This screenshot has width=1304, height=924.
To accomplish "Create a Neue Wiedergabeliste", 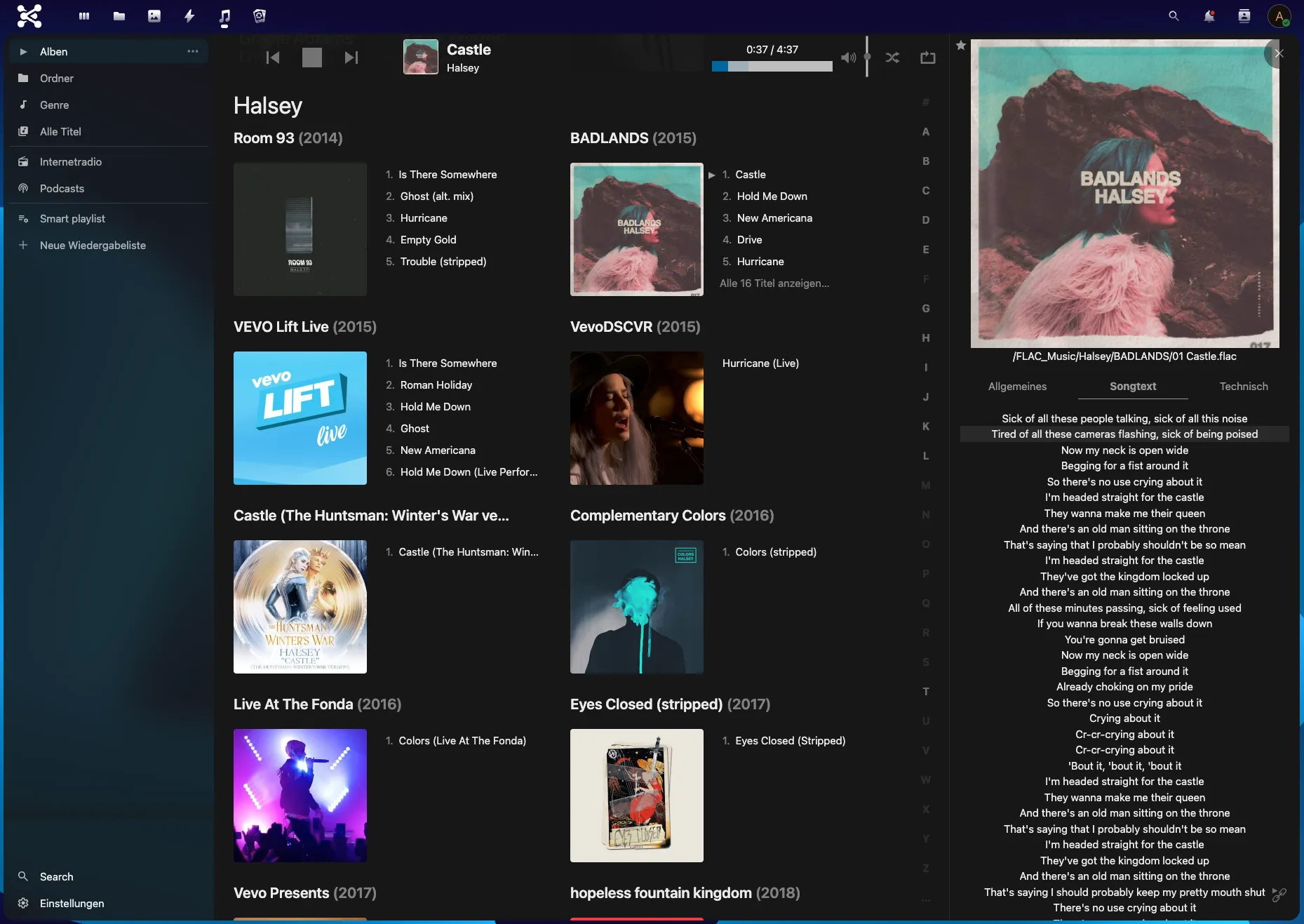I will (x=93, y=245).
